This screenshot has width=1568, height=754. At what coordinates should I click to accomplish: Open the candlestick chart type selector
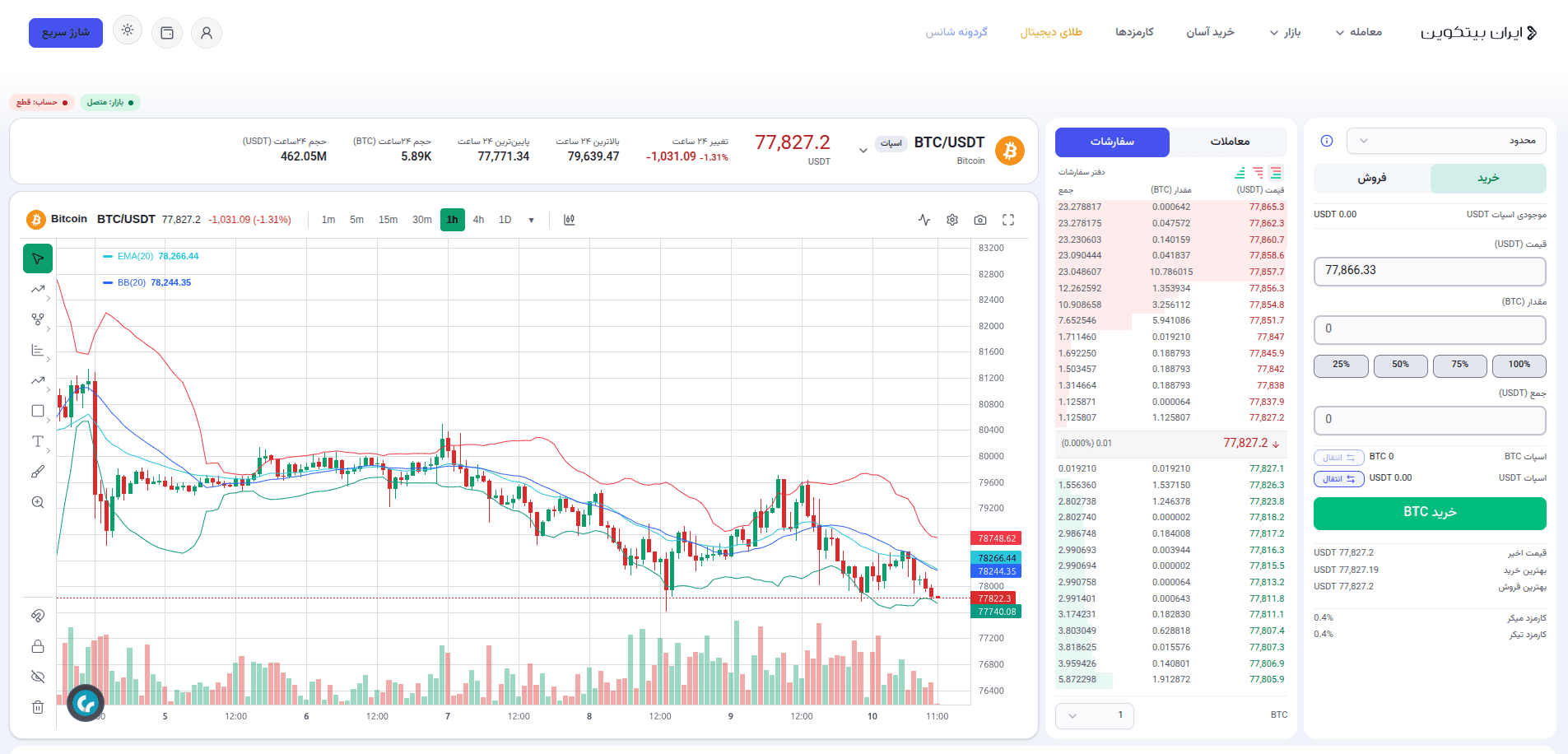coord(569,220)
